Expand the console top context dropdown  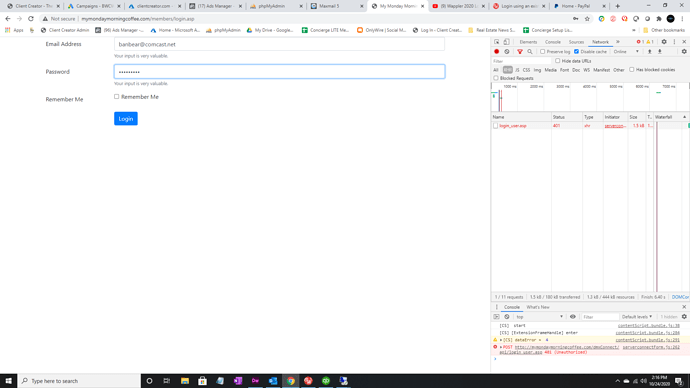(540, 317)
